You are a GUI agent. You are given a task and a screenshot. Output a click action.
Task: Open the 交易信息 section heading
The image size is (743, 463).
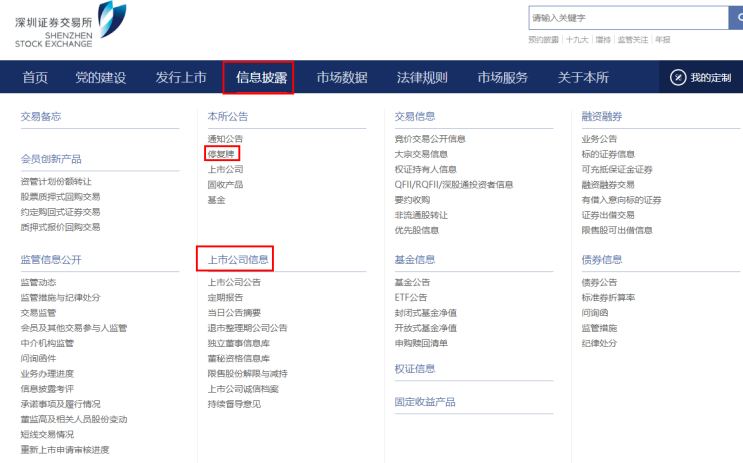coord(415,117)
